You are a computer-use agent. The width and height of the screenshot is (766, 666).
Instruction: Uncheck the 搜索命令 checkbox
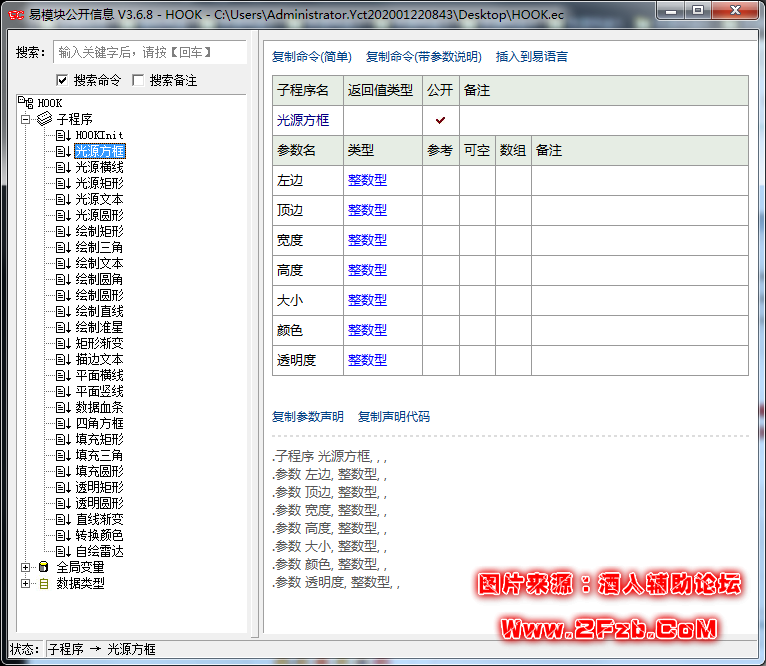tap(62, 80)
